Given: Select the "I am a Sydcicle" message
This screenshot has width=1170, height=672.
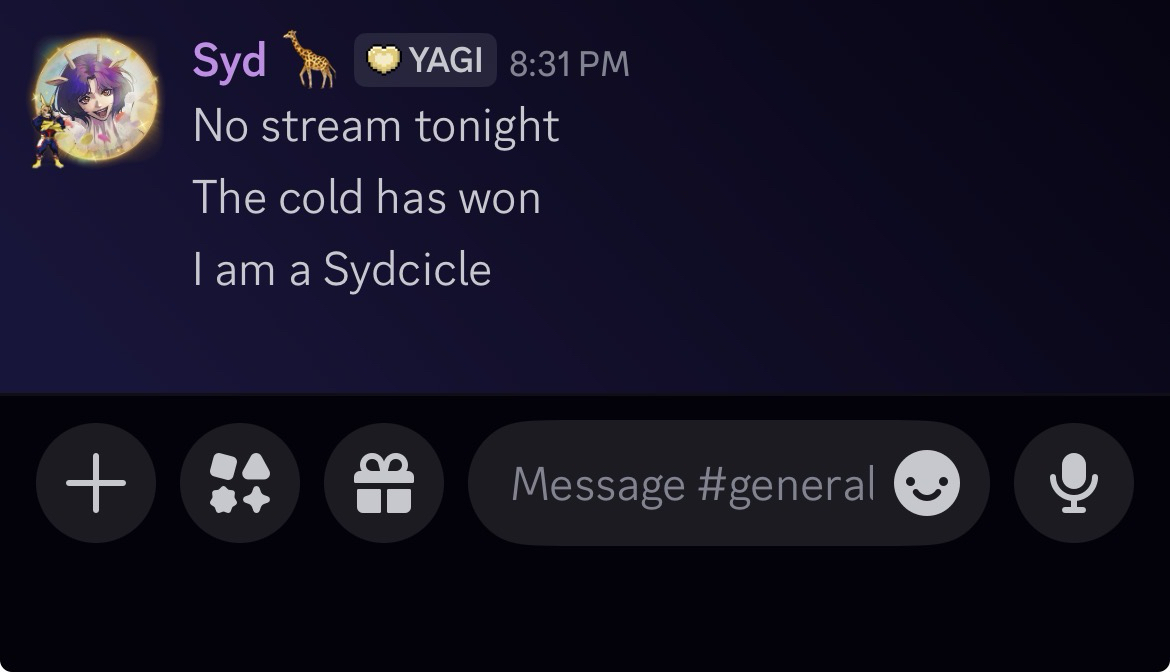Looking at the screenshot, I should point(342,269).
